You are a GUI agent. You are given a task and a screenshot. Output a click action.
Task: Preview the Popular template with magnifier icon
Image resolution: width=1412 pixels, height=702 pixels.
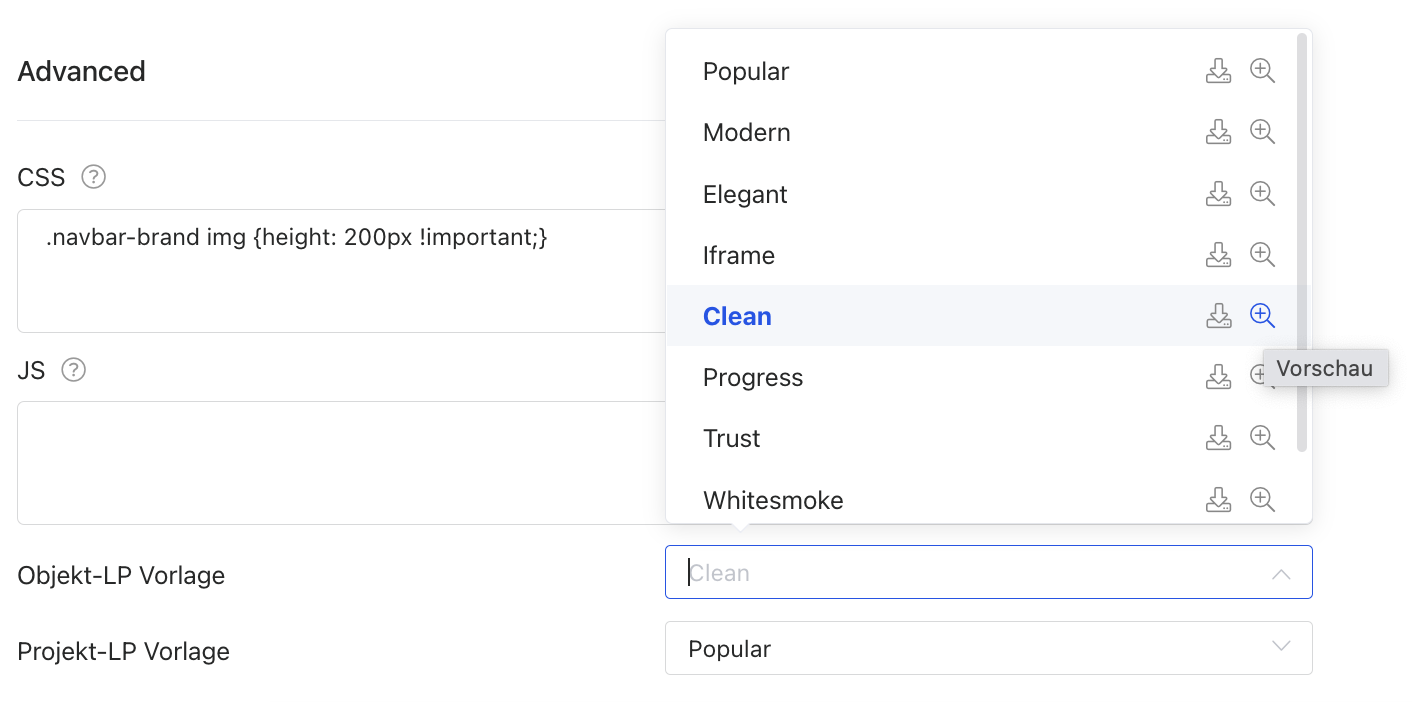[1262, 71]
